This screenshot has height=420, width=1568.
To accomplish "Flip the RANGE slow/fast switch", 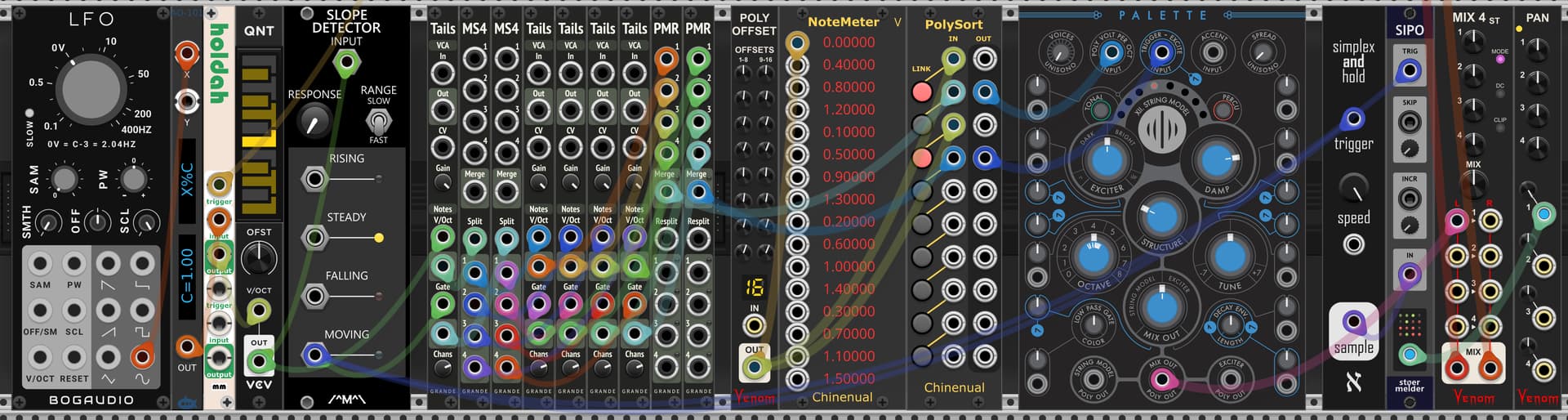I will point(378,122).
